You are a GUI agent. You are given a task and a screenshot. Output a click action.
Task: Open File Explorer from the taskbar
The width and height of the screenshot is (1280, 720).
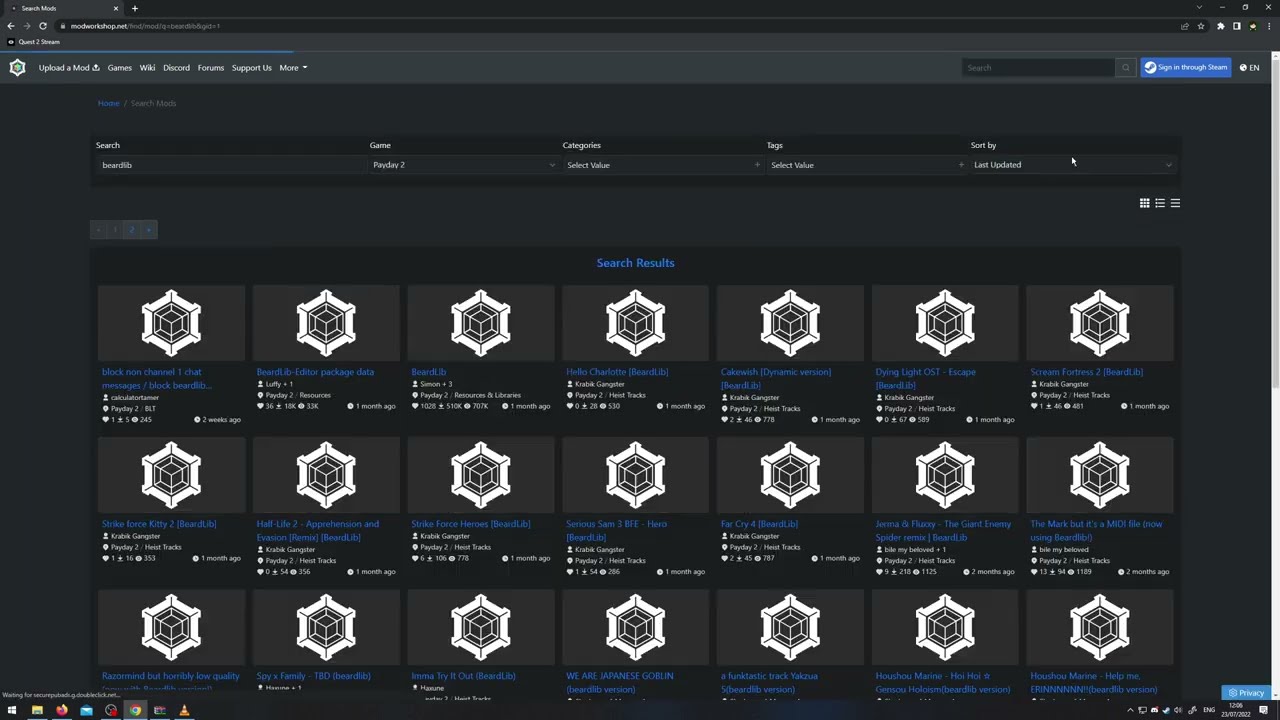pyautogui.click(x=37, y=710)
